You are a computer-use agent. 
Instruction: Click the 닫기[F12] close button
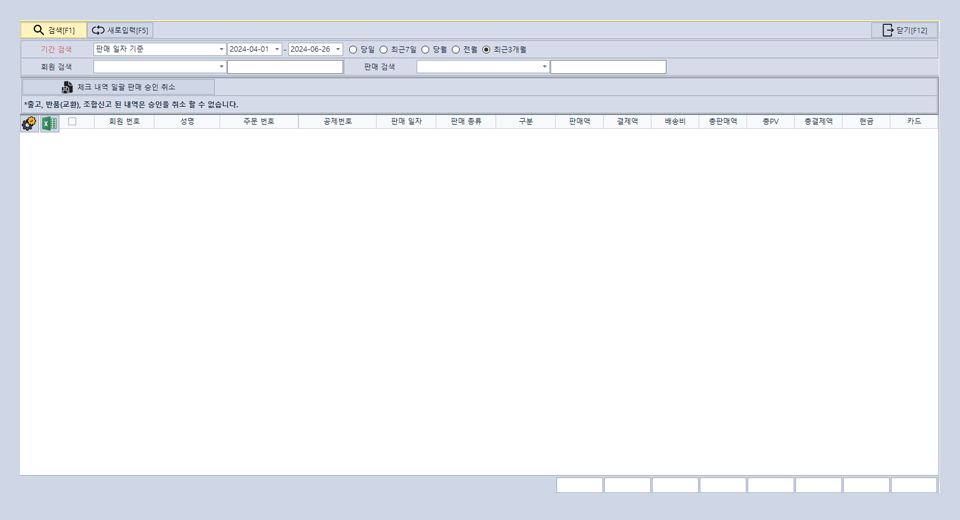pyautogui.click(x=904, y=30)
